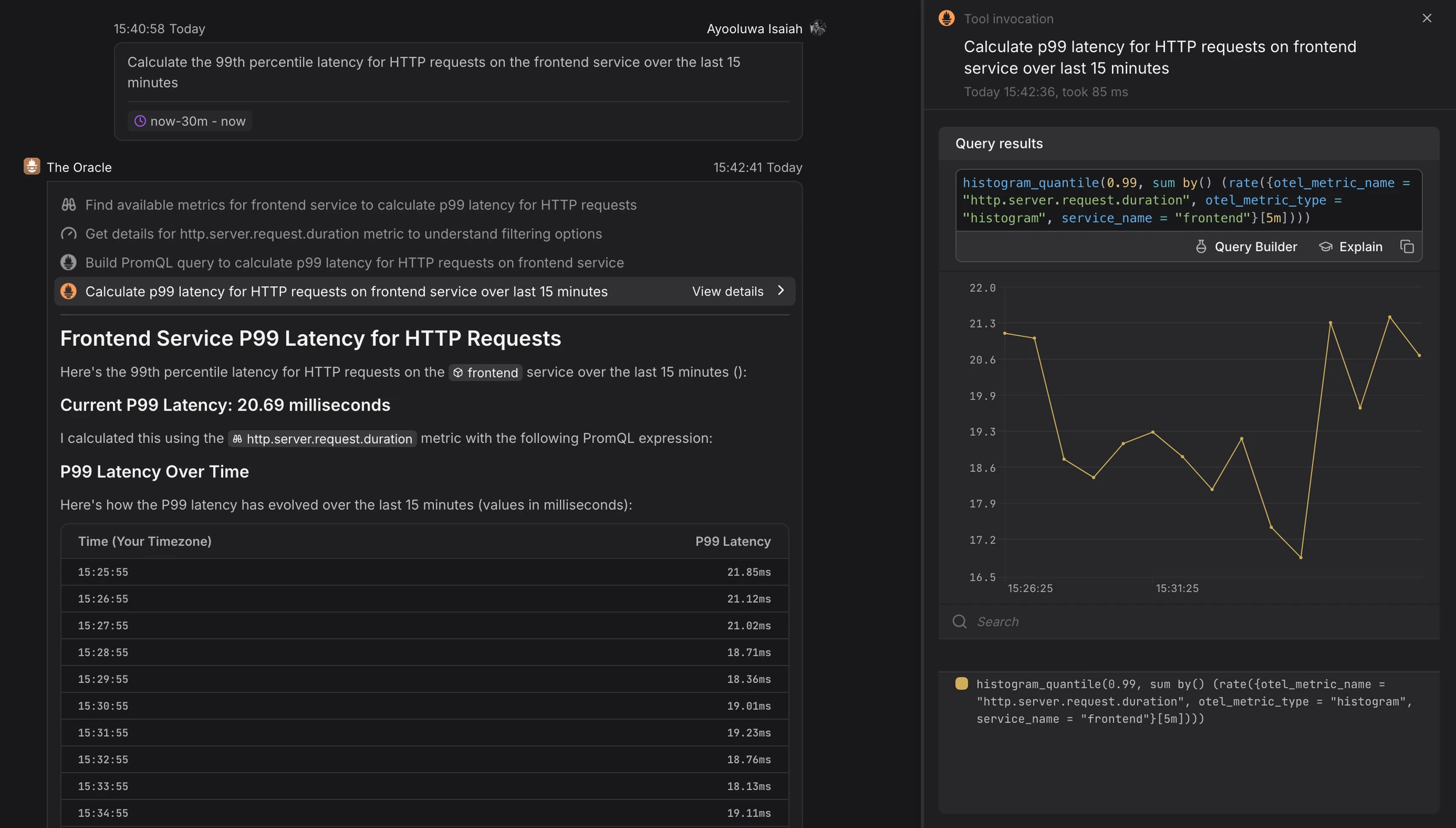The height and width of the screenshot is (828, 1456).
Task: Click Ayooluwa Isaiah's user avatar
Action: point(818,28)
